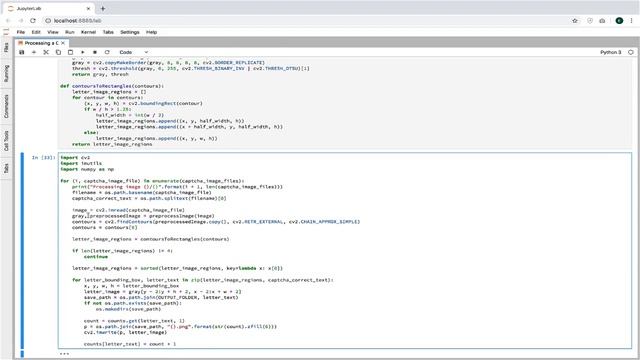Click the 'image = cv2.imread(captcha_image_file)' line
640x360 pixels.
tap(128, 210)
